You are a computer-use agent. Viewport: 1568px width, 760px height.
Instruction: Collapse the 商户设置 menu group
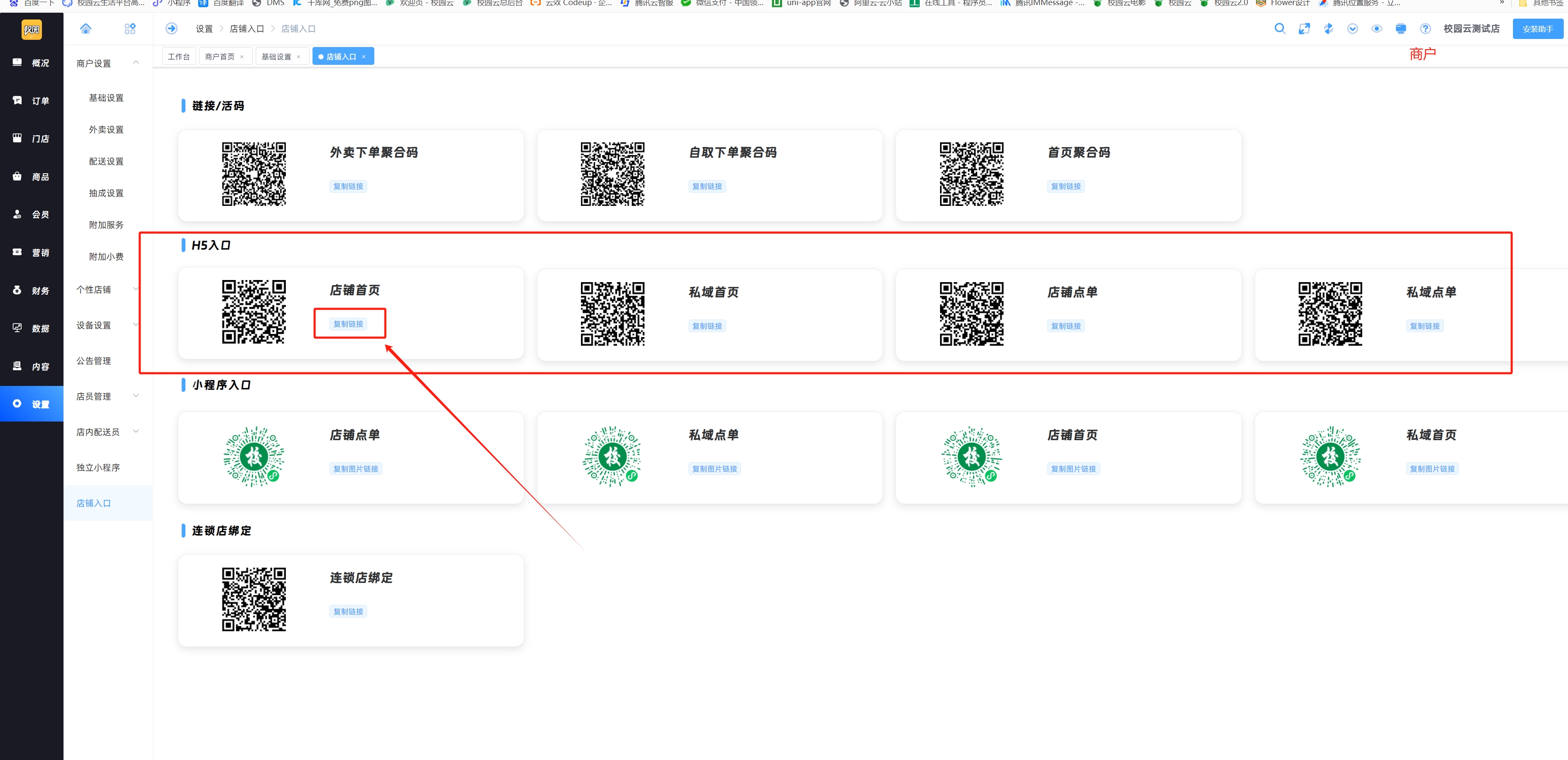tap(108, 64)
